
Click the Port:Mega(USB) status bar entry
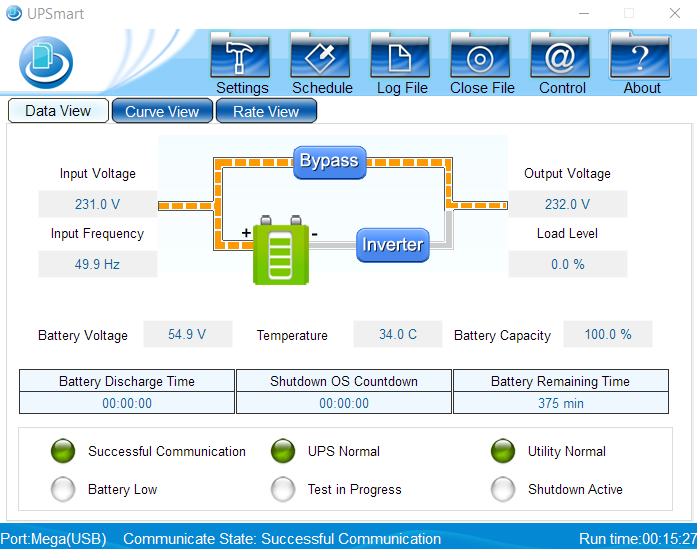pyautogui.click(x=53, y=539)
